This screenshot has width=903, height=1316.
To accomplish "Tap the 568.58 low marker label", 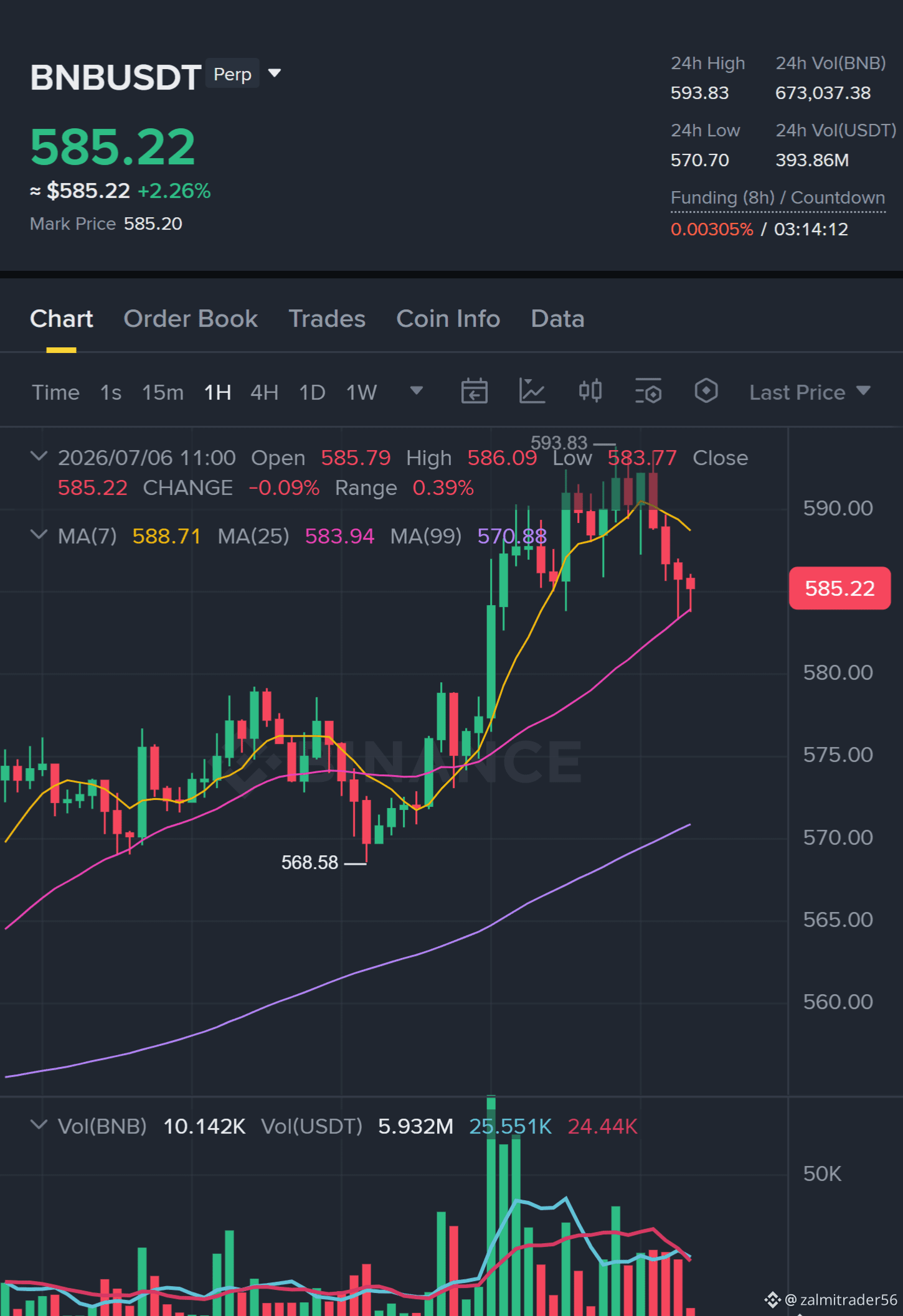I will pos(310,862).
